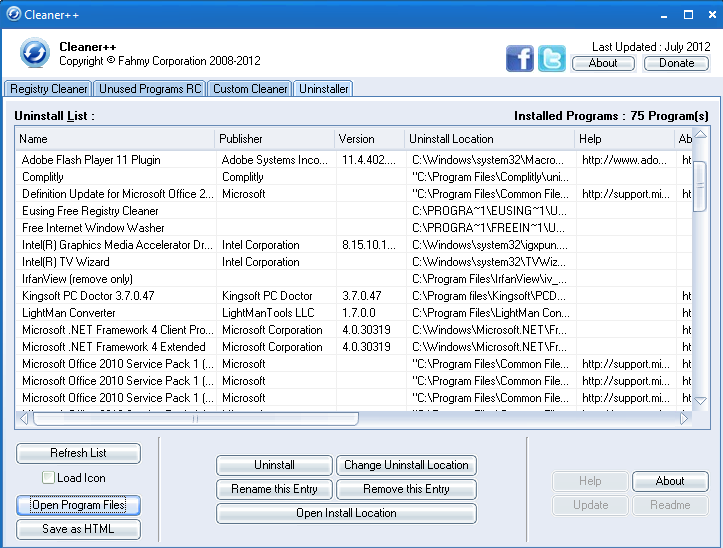Click Adobe Systems Inco... publisher cell

(x=274, y=160)
